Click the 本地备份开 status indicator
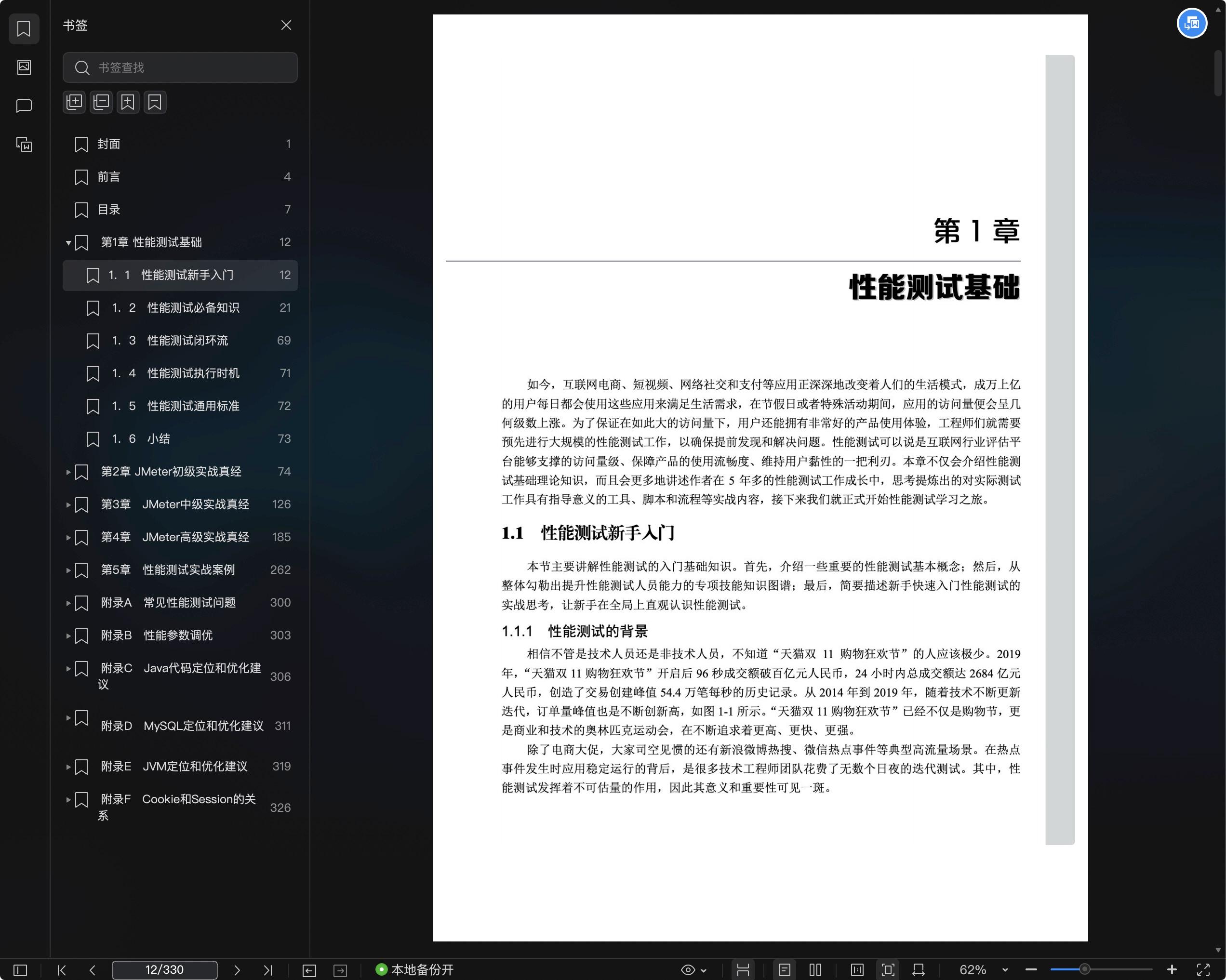 [414, 970]
